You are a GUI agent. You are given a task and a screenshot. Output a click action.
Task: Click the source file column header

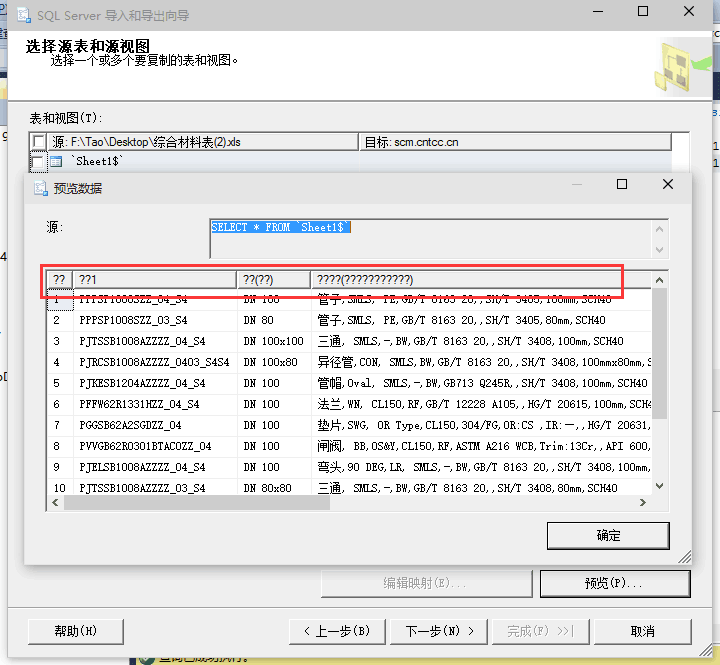203,142
